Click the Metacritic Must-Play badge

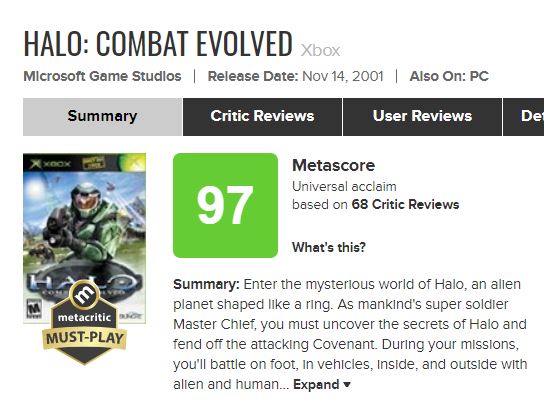coord(85,323)
